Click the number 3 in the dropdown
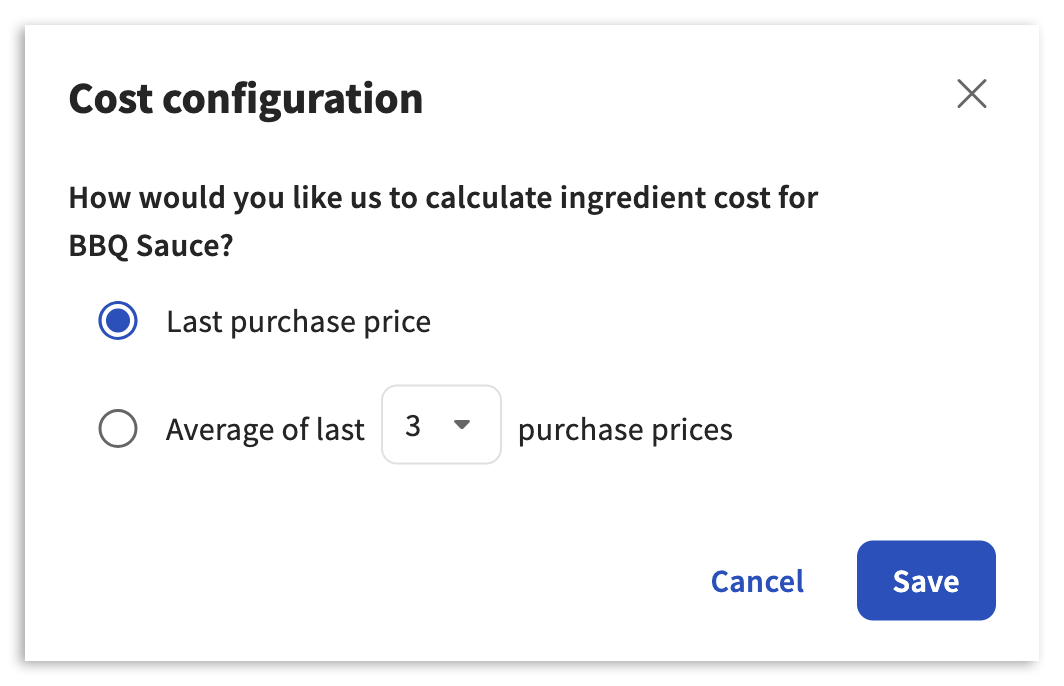 point(413,426)
